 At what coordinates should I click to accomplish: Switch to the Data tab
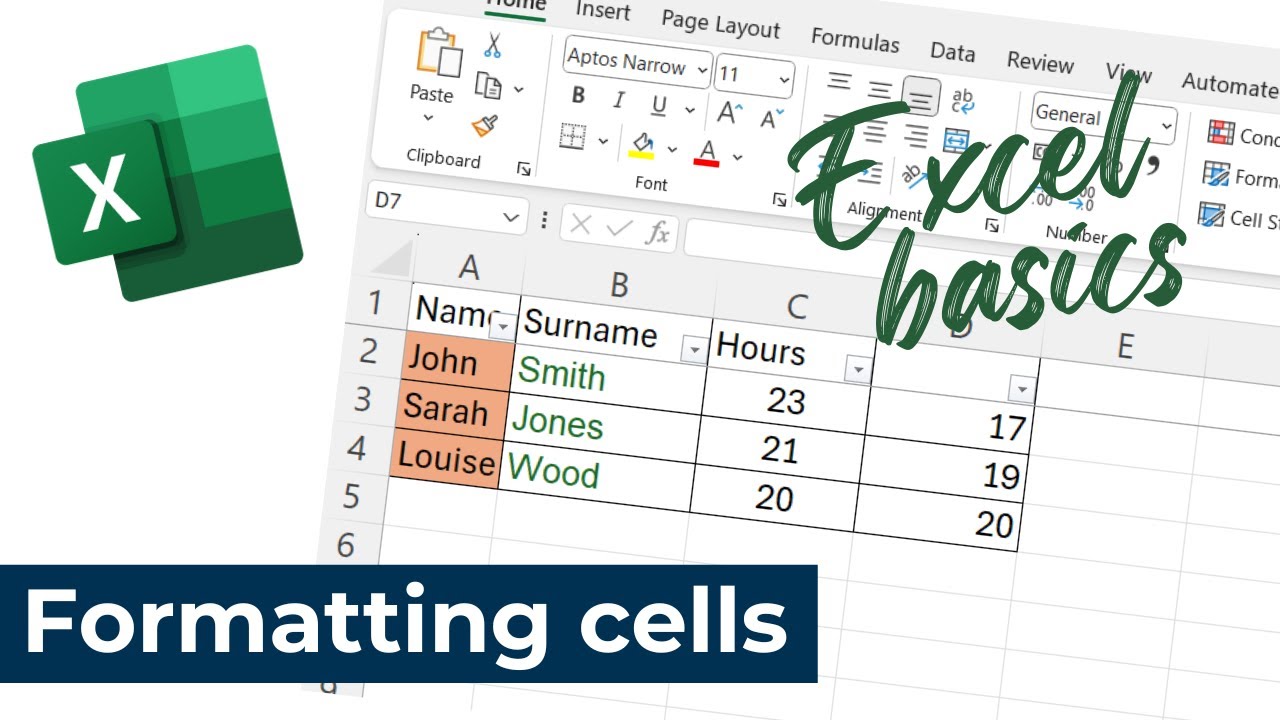[952, 51]
